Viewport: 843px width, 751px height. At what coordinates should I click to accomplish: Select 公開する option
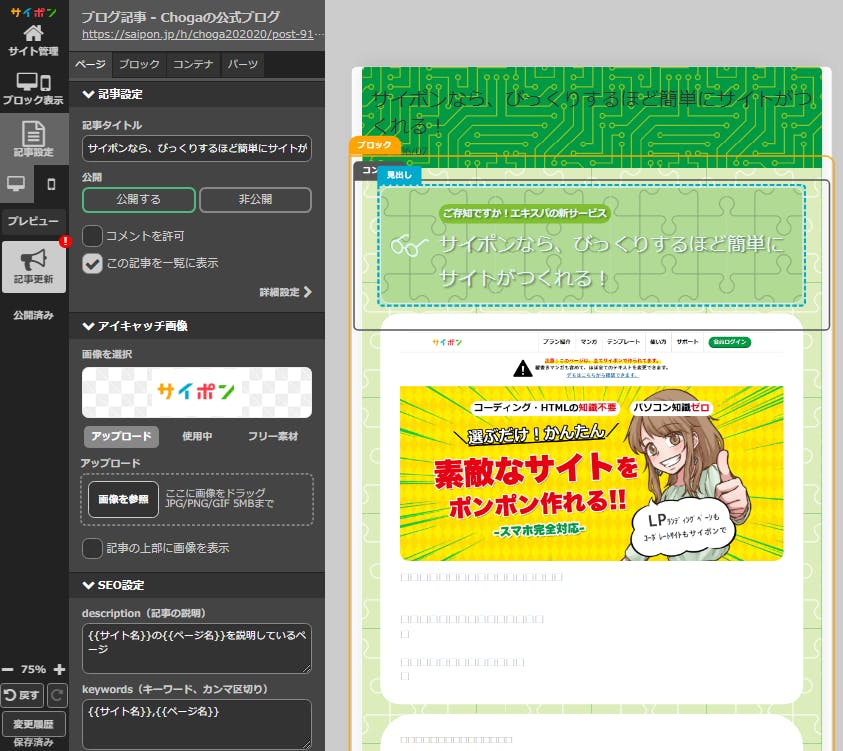[x=139, y=199]
